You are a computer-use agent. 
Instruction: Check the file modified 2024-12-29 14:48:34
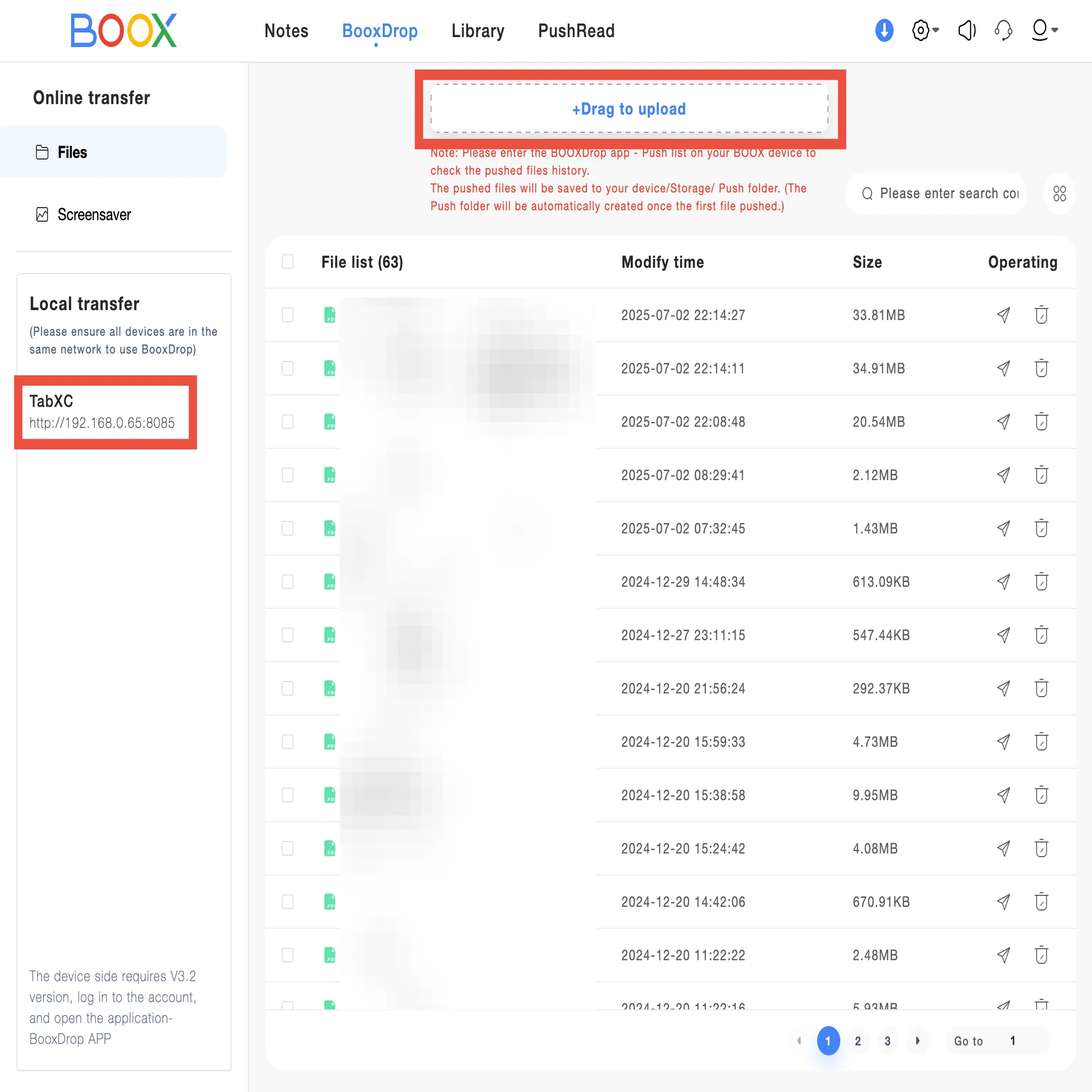click(x=288, y=581)
